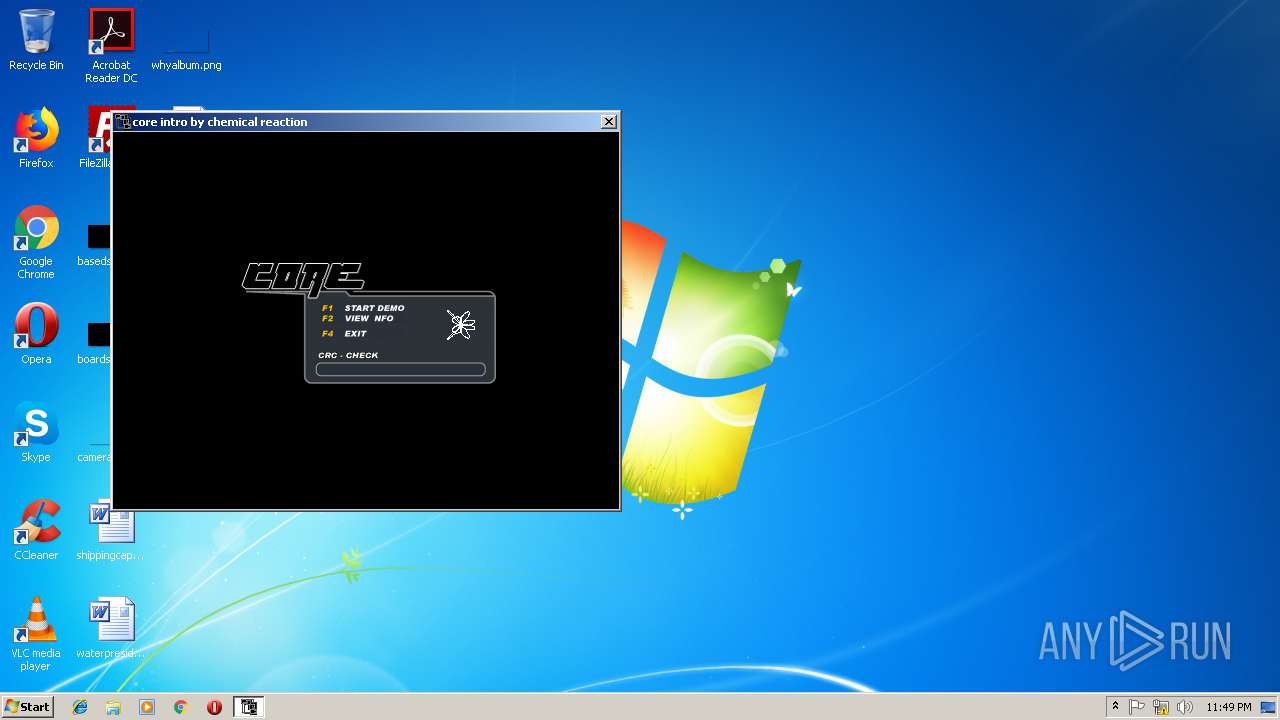1280x720 pixels.
Task: Click the Start button on taskbar
Action: point(27,707)
